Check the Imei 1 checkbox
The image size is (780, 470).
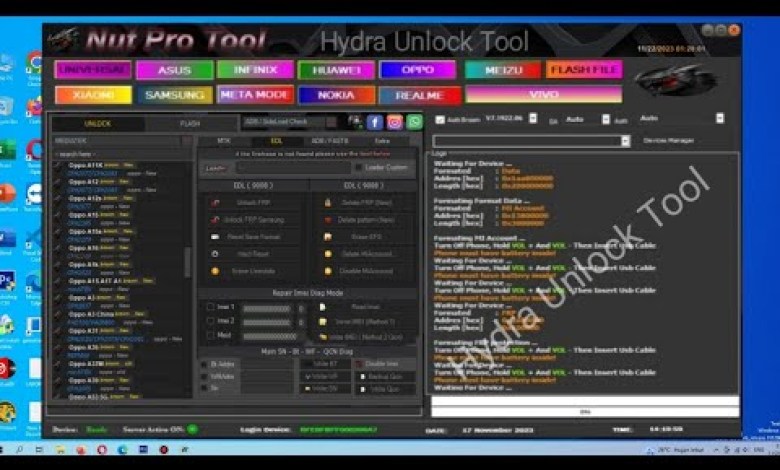(x=208, y=307)
